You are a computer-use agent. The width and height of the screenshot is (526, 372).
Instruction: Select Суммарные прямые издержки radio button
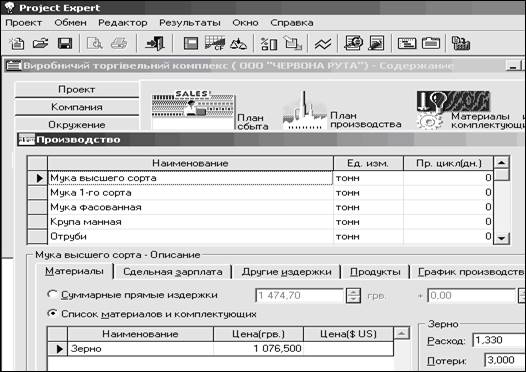52,295
